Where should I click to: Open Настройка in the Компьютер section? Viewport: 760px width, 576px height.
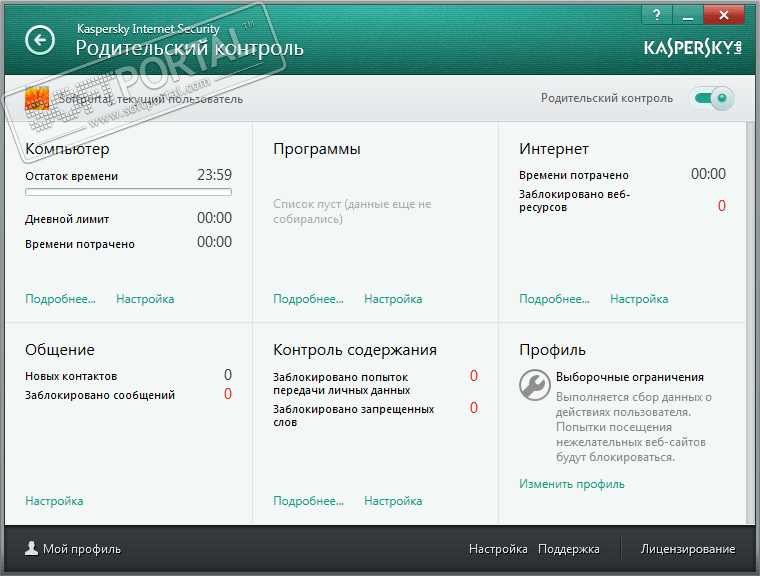coord(145,299)
